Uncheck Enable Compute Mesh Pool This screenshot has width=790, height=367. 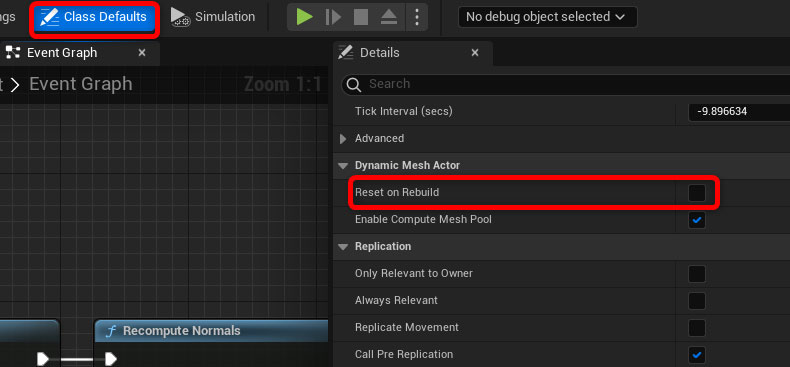click(697, 220)
